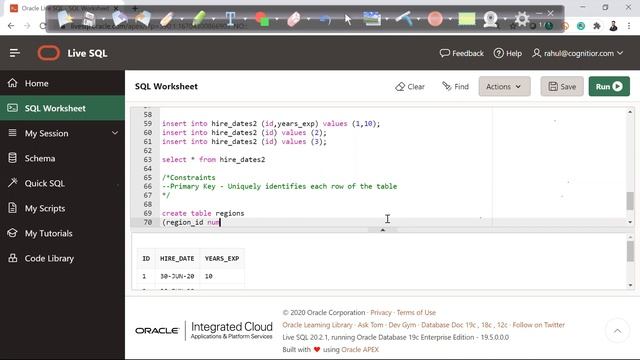Open dropdown arrow next to shapes tool
Screen dimensions: 640x360
point(277,19)
